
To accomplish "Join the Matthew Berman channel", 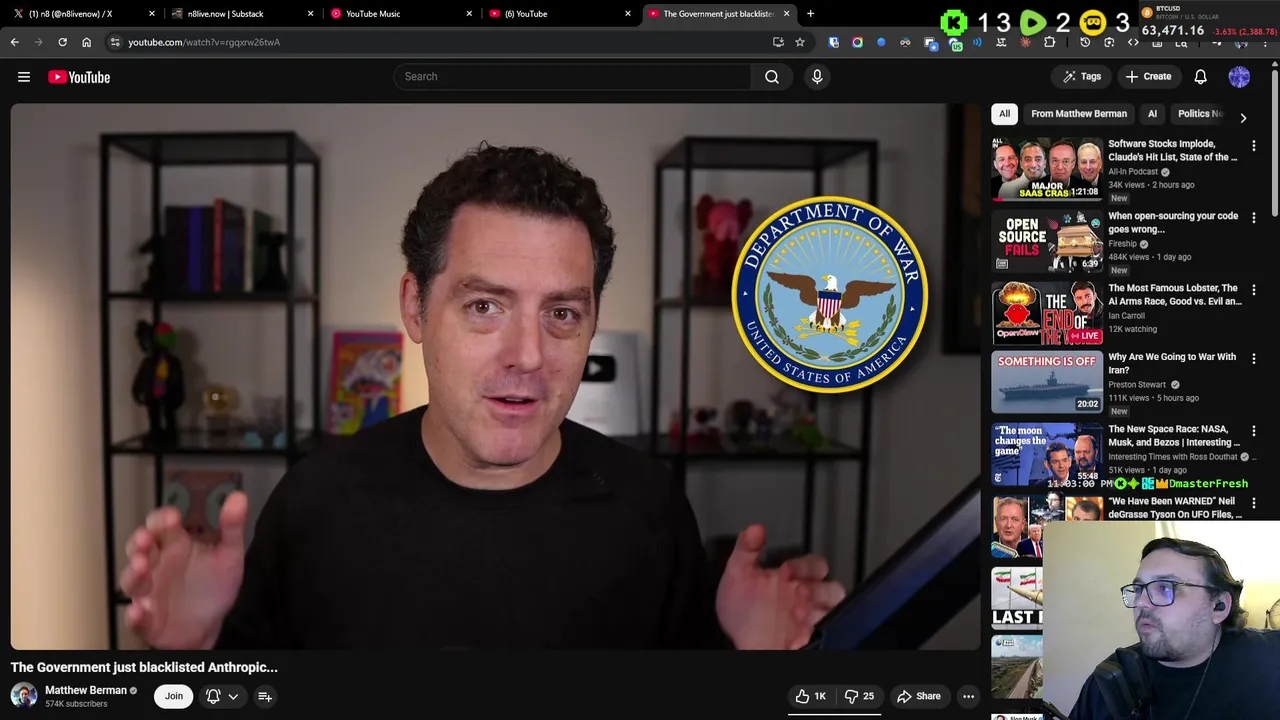I will tap(174, 696).
